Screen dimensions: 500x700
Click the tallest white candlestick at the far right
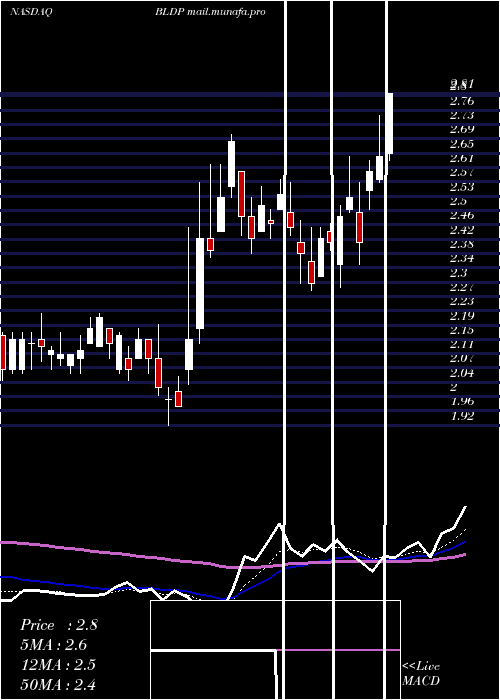coord(389,124)
